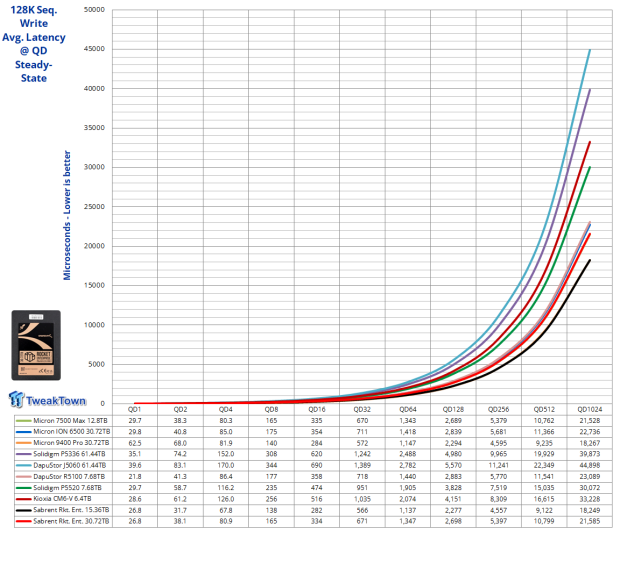Click the '39,873' Solidigm P5336 QD1024 cell
This screenshot has height=568, width=620.
[590, 454]
